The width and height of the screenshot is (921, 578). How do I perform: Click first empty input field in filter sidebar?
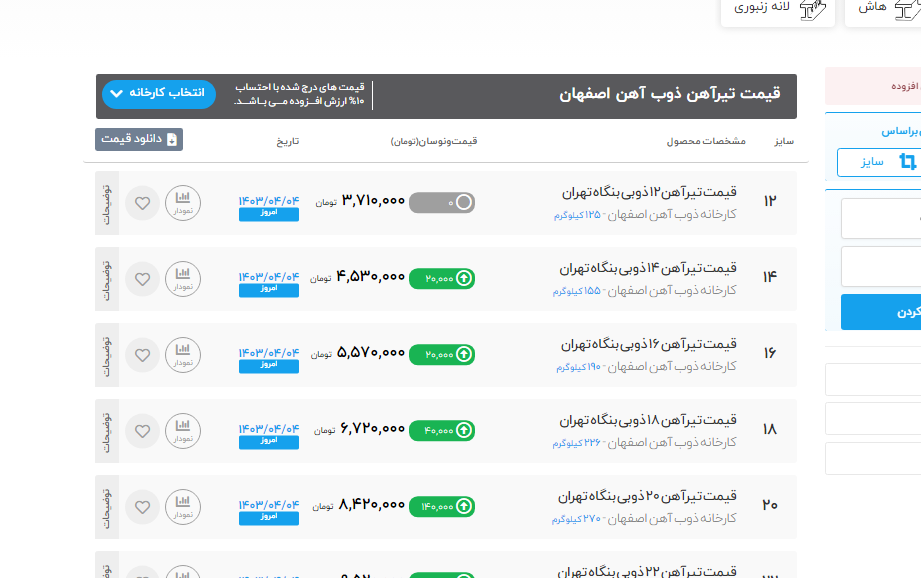[881, 218]
